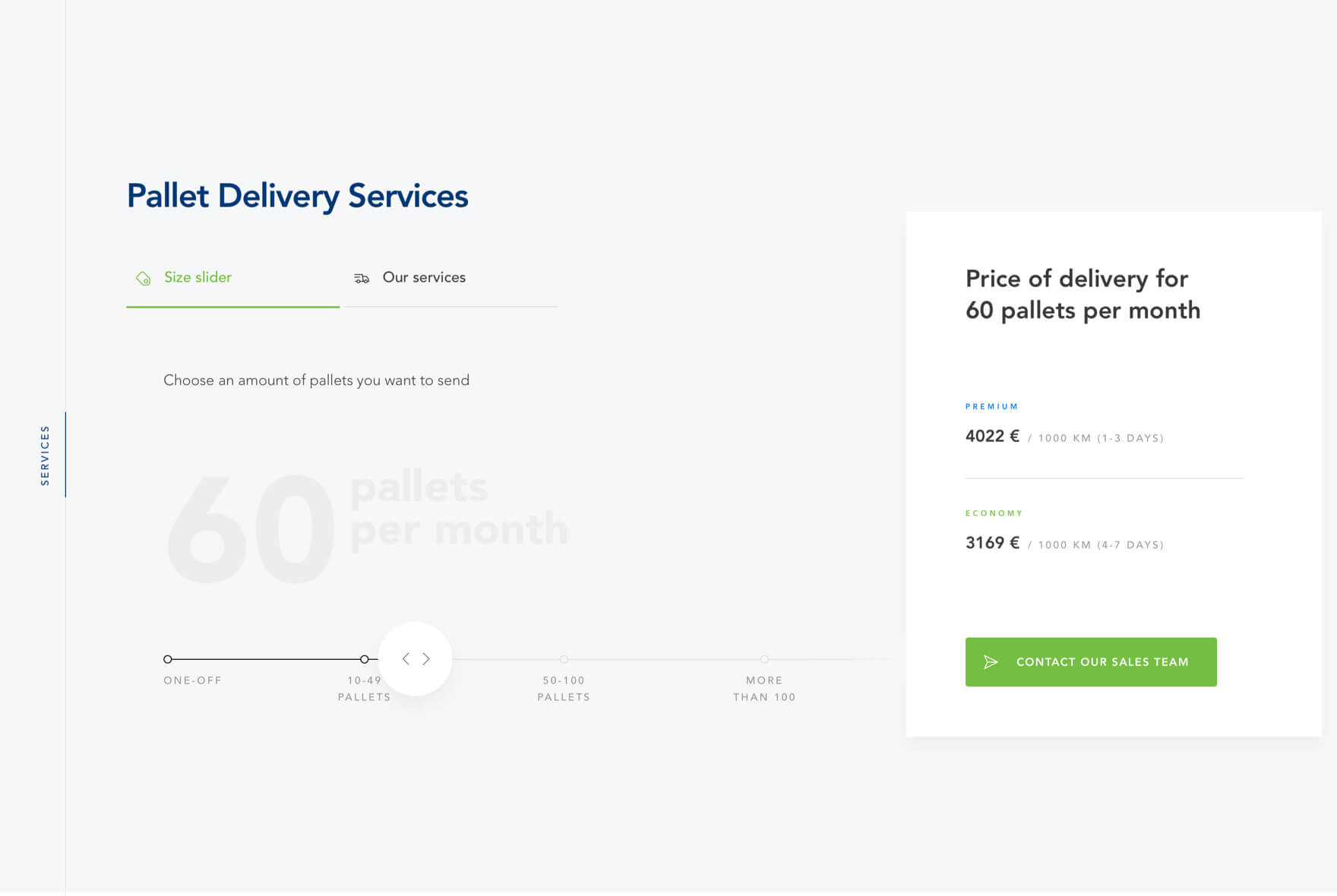Switch to the Size slider tab
The image size is (1337, 896).
(x=198, y=278)
